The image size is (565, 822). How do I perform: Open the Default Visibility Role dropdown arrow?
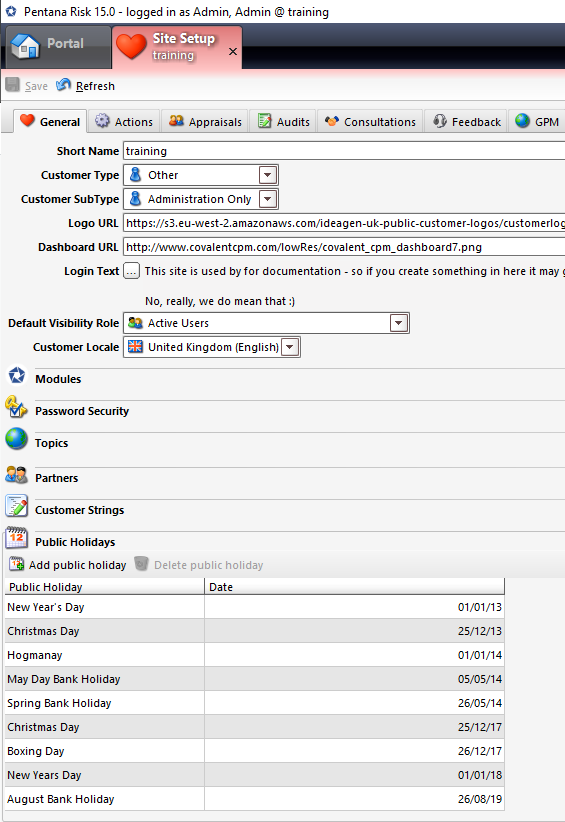click(399, 323)
